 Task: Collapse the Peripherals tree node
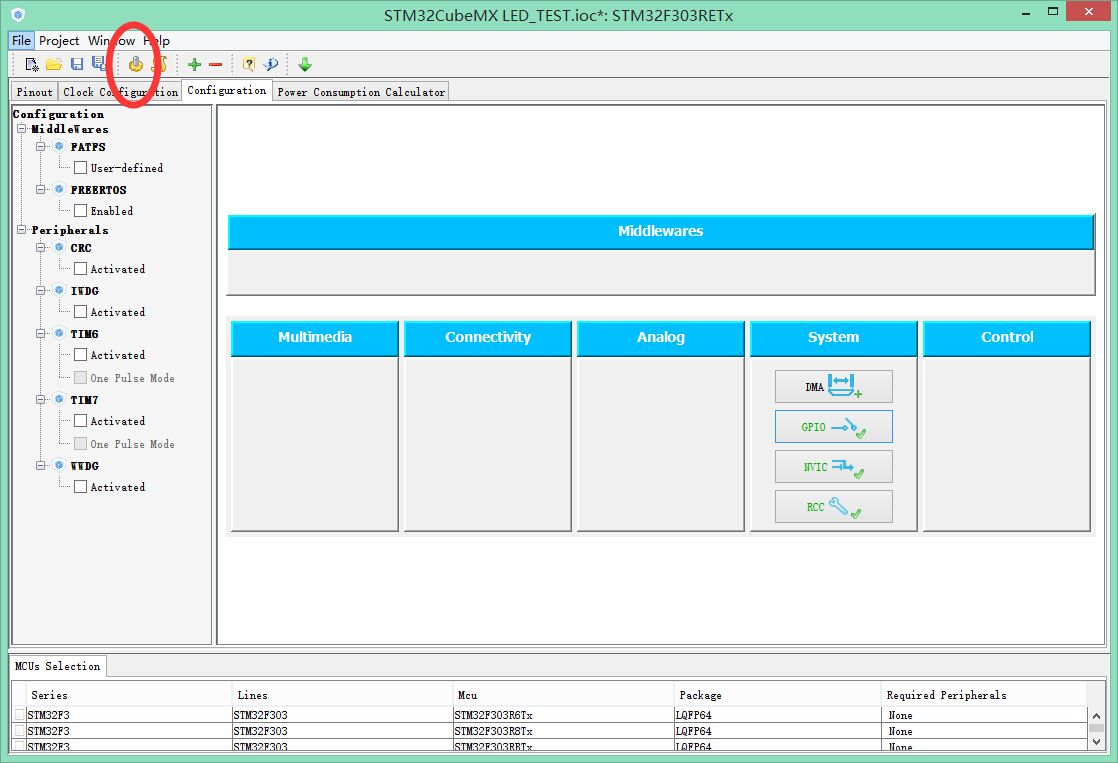coord(21,230)
